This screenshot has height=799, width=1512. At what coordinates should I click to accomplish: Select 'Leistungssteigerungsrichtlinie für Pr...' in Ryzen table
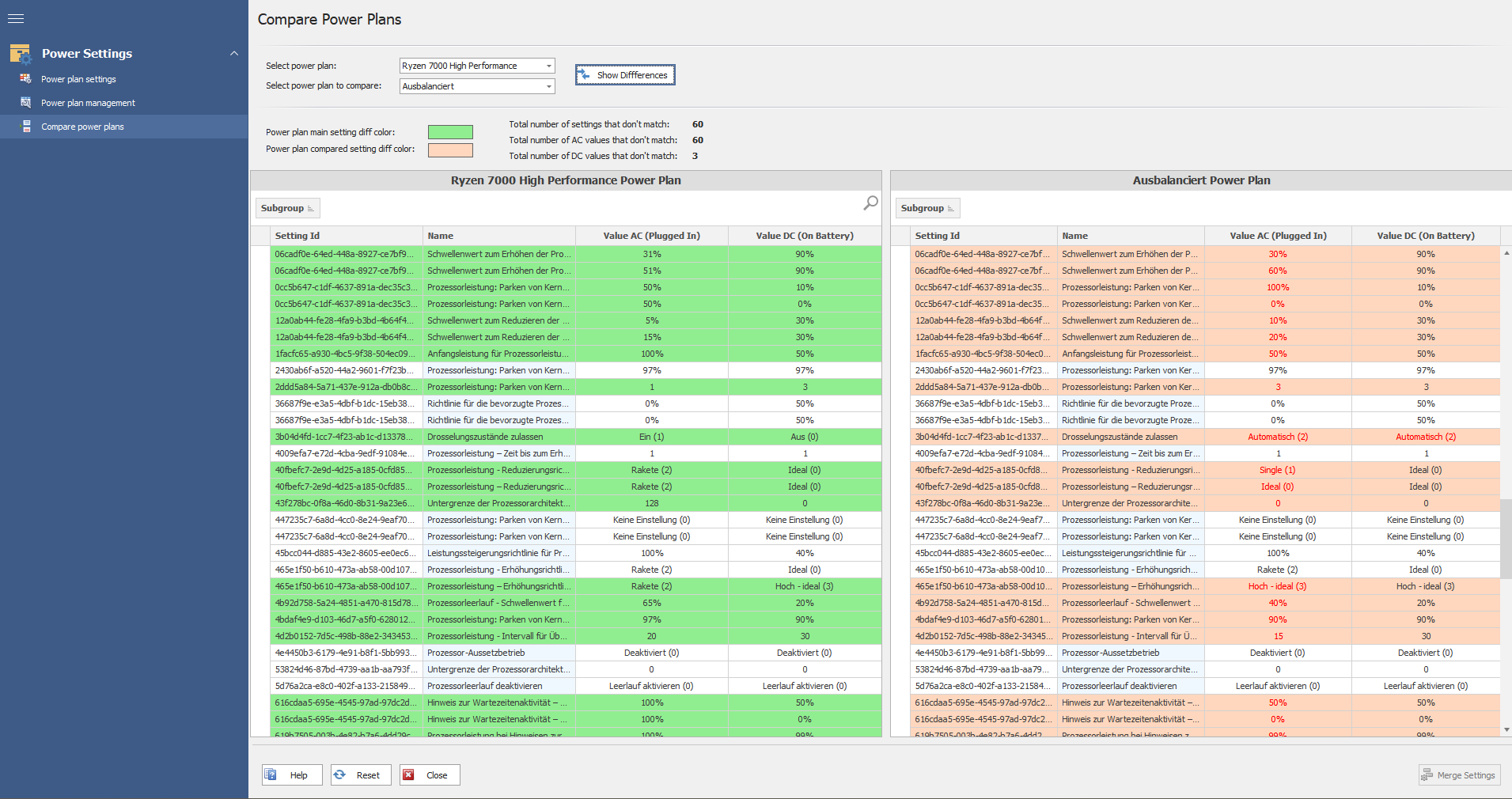(499, 553)
